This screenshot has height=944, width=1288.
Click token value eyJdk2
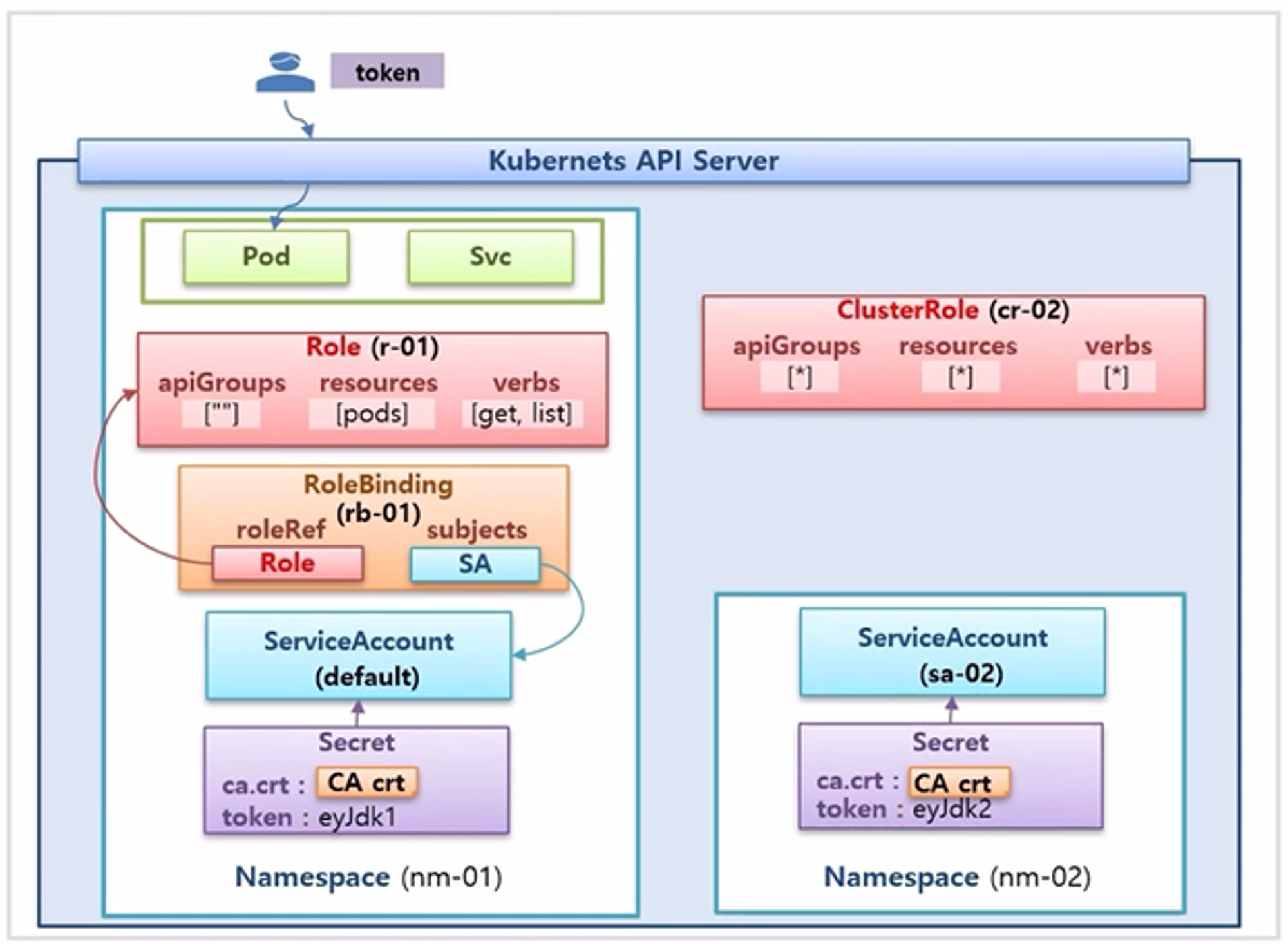[x=952, y=809]
